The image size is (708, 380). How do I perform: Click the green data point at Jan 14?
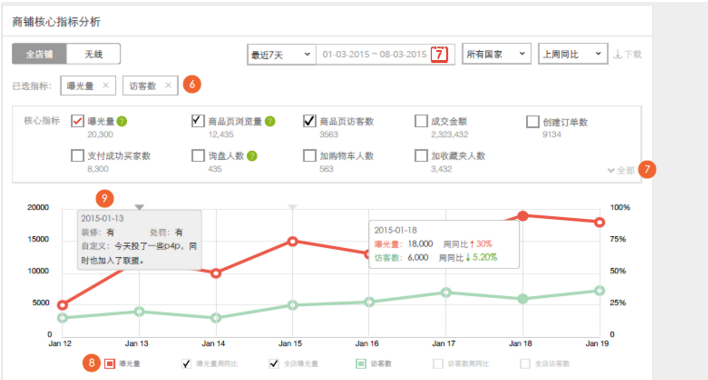pyautogui.click(x=216, y=318)
